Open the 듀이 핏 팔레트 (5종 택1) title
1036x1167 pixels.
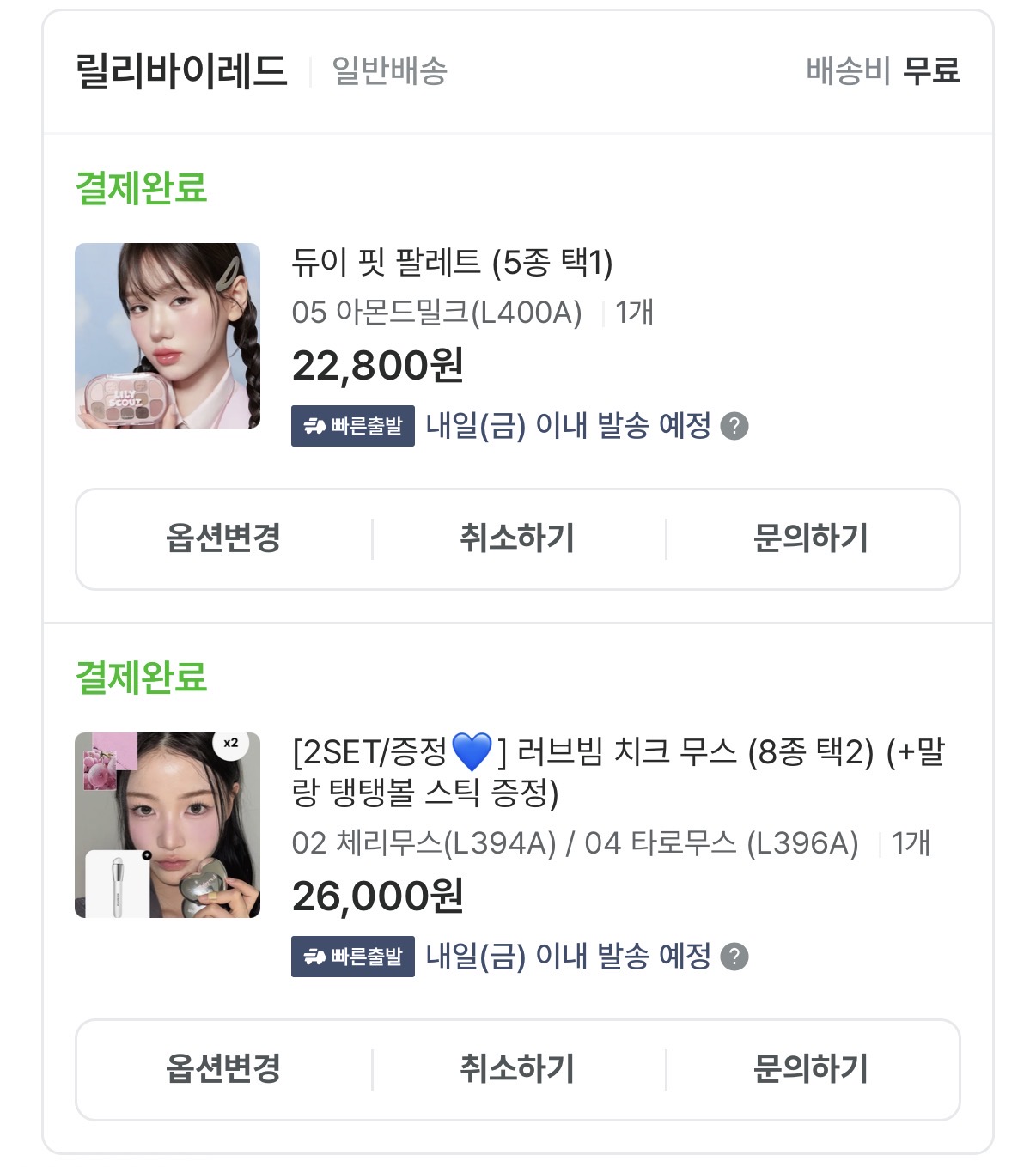pyautogui.click(x=452, y=263)
